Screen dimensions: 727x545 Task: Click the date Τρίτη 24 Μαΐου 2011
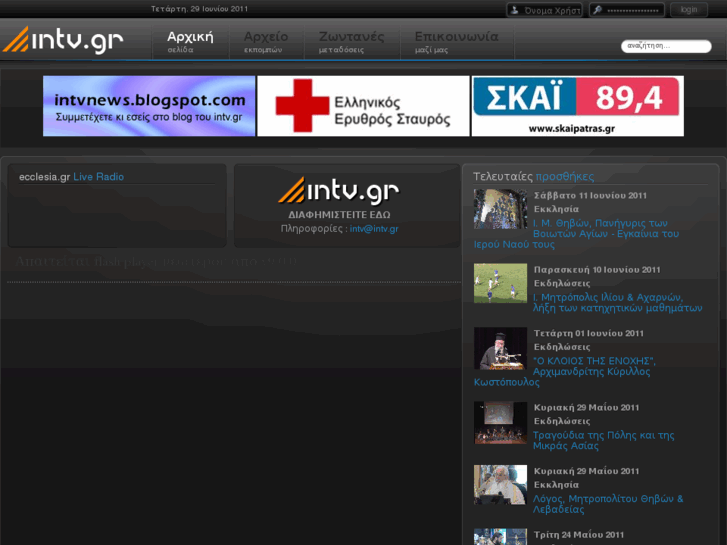click(x=579, y=535)
